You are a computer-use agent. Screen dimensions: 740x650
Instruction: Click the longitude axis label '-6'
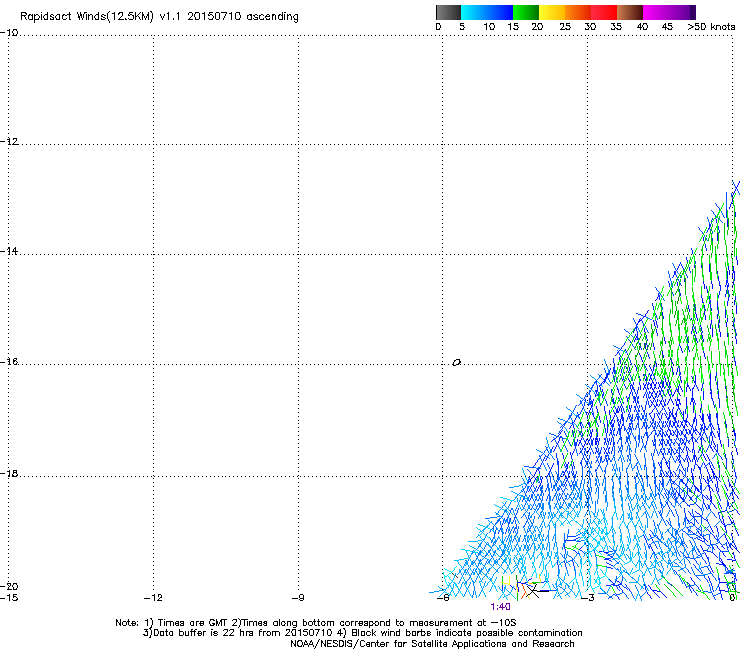tap(443, 598)
